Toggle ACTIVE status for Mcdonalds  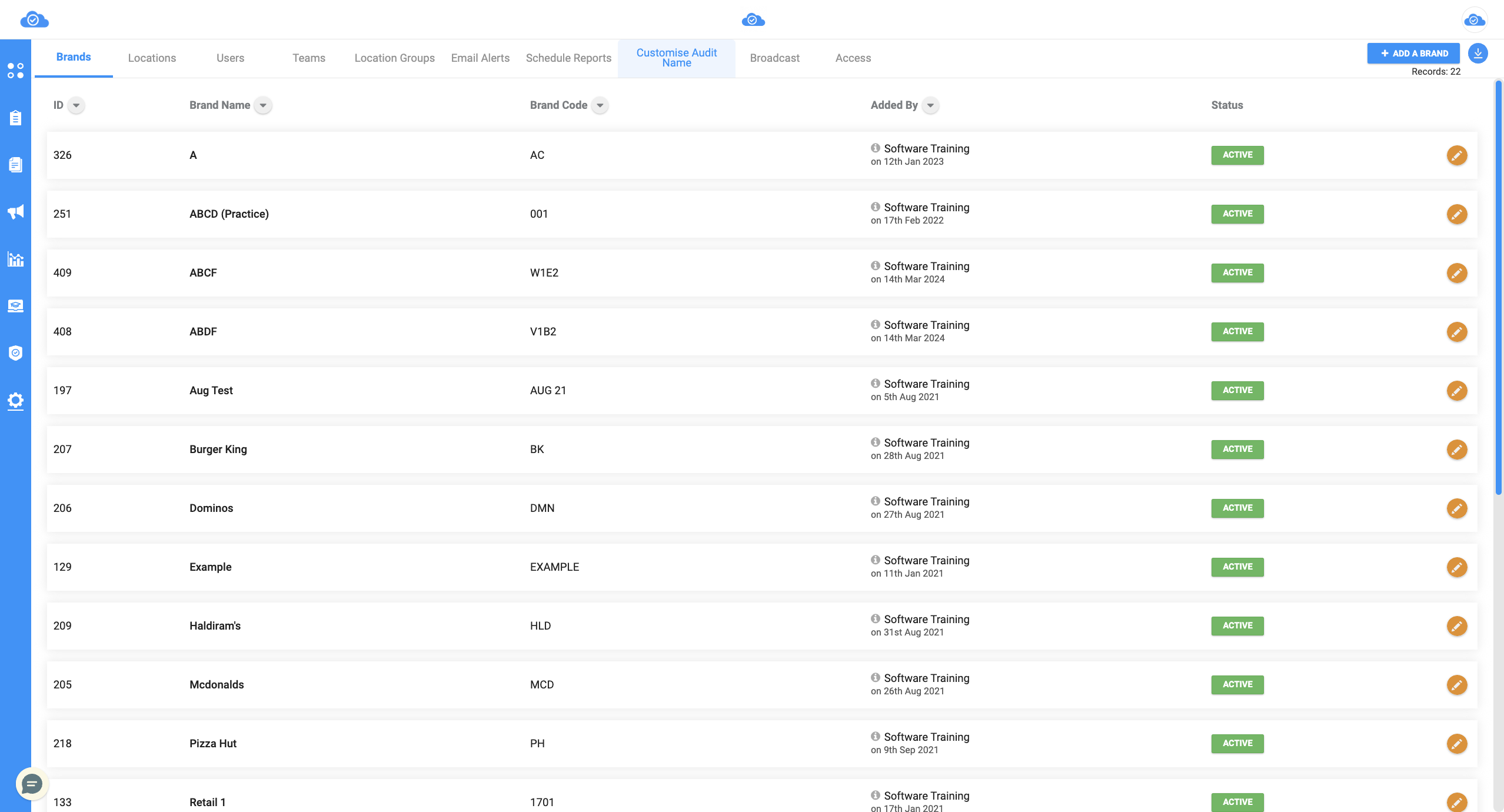1237,684
